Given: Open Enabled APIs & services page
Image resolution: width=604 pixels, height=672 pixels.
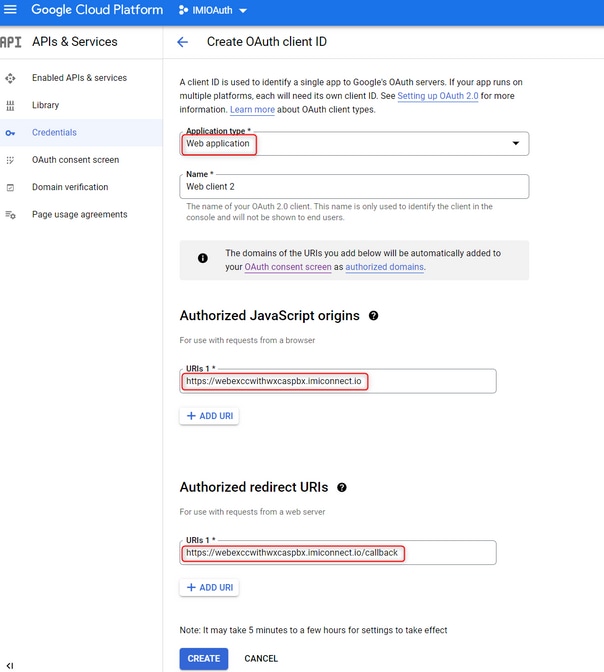Looking at the screenshot, I should point(79,78).
